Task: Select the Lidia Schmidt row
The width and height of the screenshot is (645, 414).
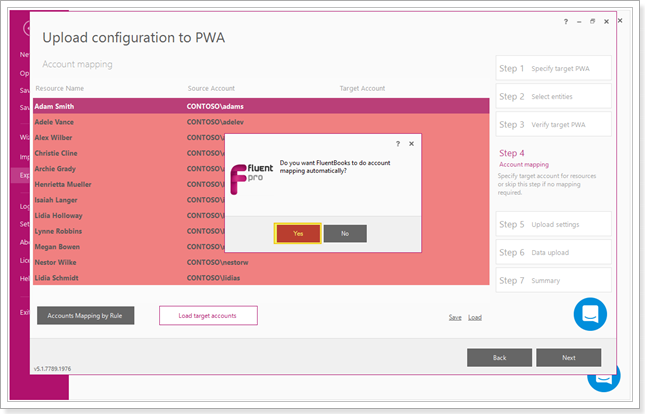Action: pyautogui.click(x=261, y=278)
